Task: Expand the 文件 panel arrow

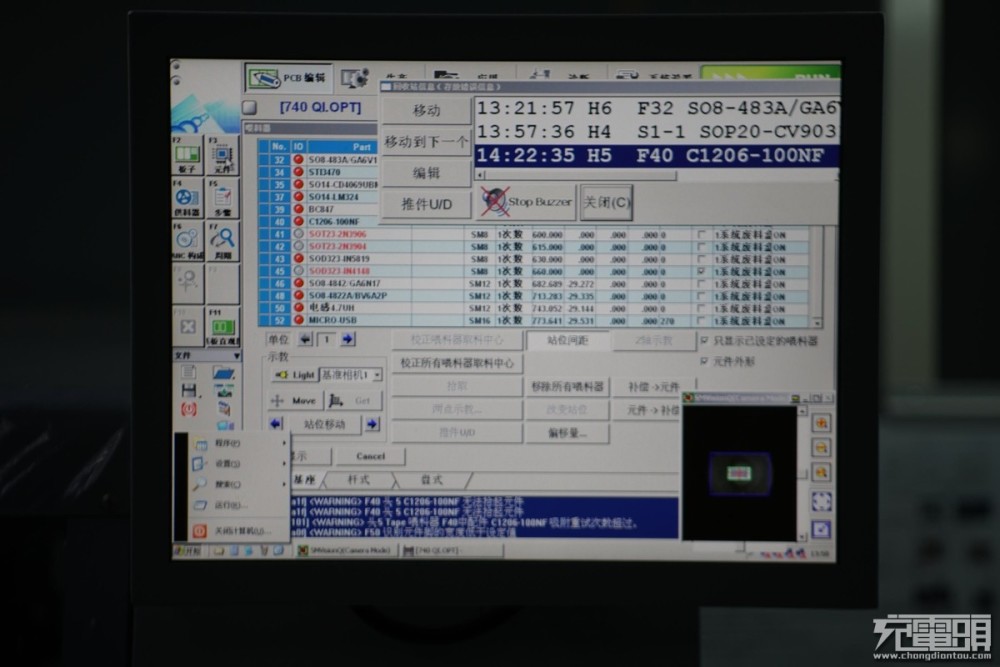Action: [237, 356]
